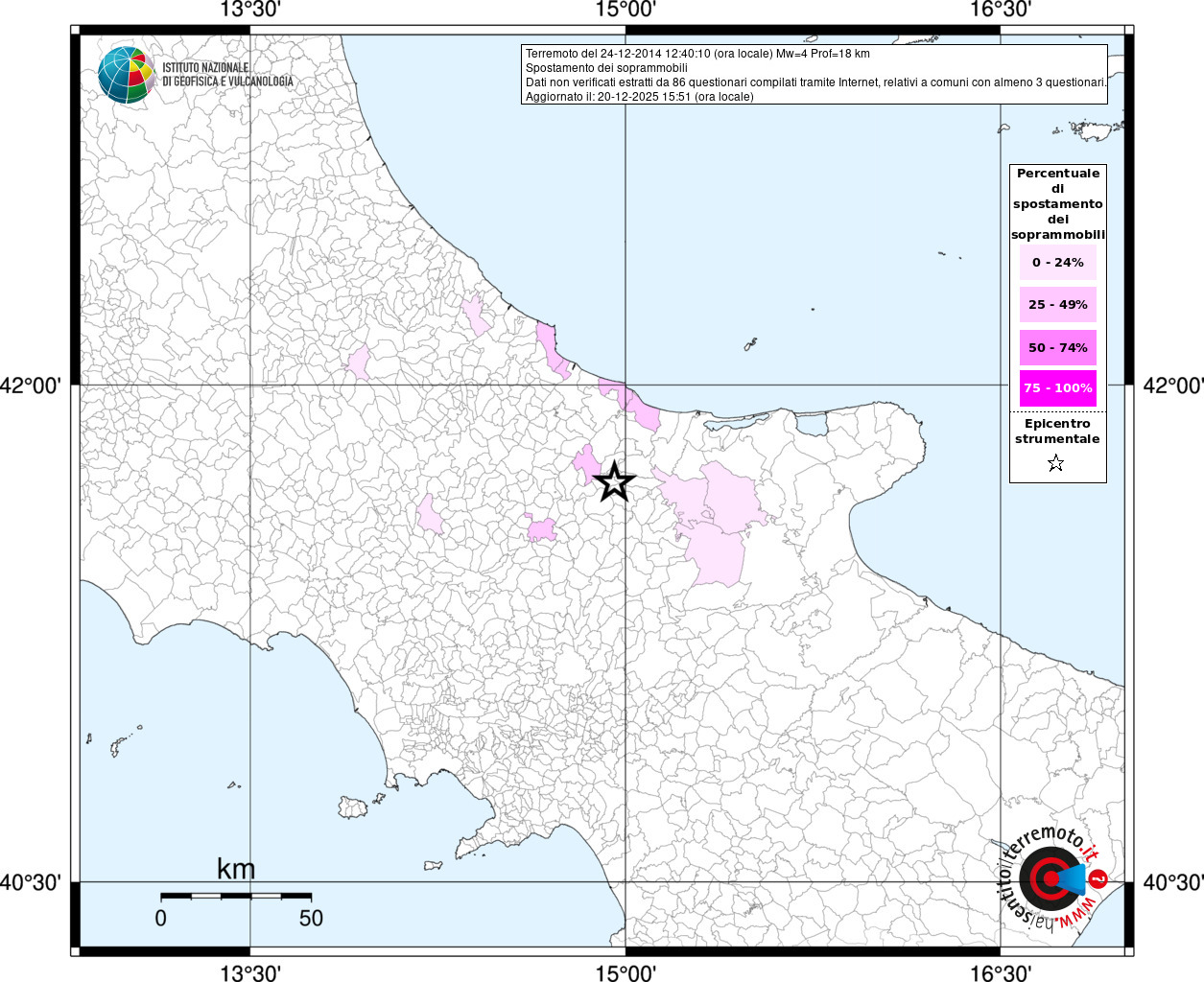Click the 'km' label above the scale bar
Image resolution: width=1204 pixels, height=982 pixels.
click(x=236, y=869)
